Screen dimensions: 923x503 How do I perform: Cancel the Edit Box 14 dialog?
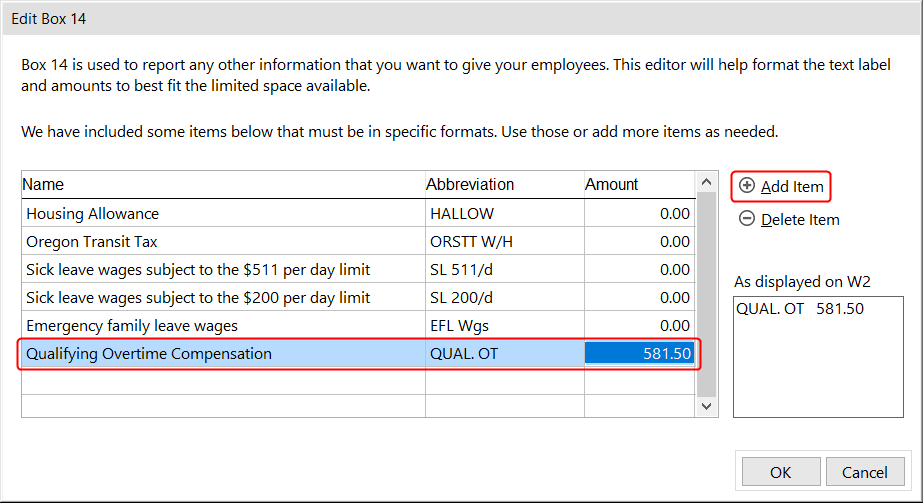[x=864, y=472]
